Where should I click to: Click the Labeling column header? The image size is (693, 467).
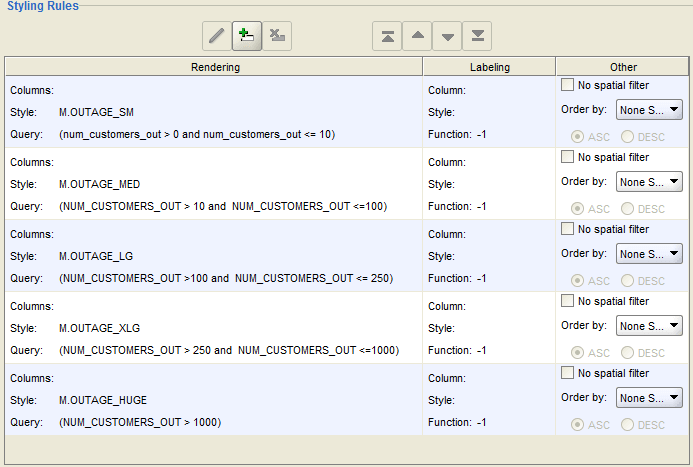(x=489, y=67)
